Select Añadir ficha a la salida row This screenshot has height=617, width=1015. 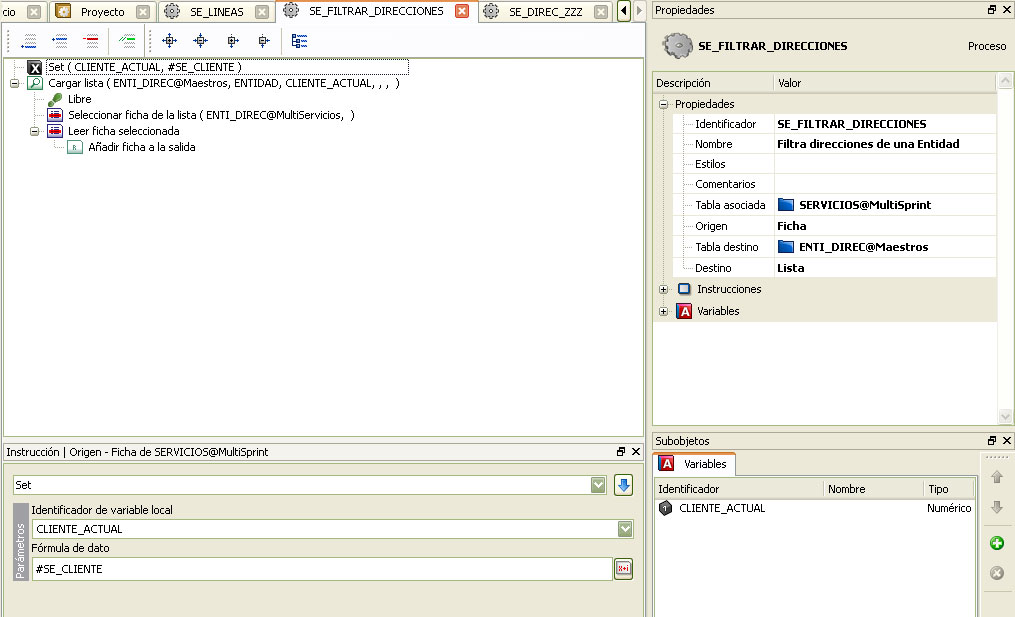point(142,147)
